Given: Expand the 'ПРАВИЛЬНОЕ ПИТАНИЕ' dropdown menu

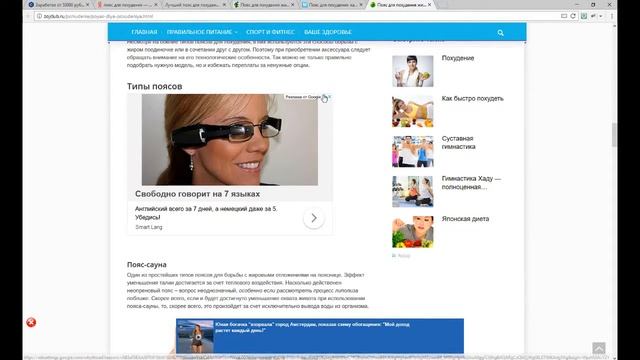Looking at the screenshot, I should (202, 32).
